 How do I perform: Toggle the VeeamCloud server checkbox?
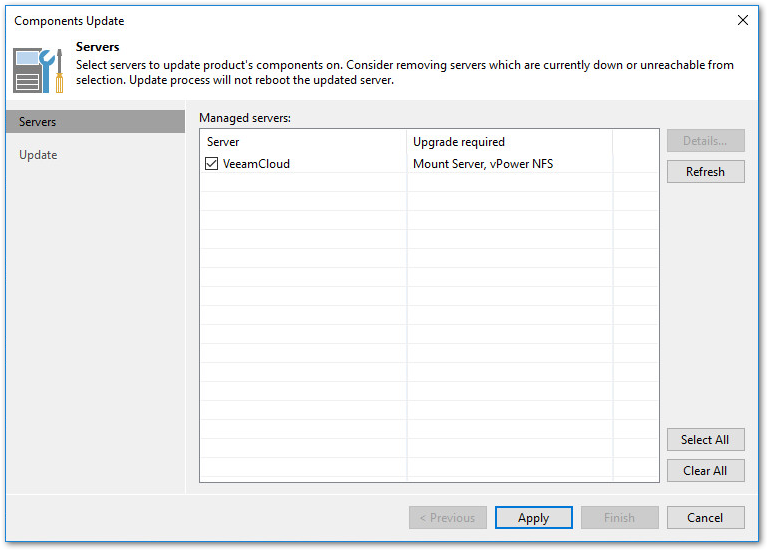coord(211,164)
